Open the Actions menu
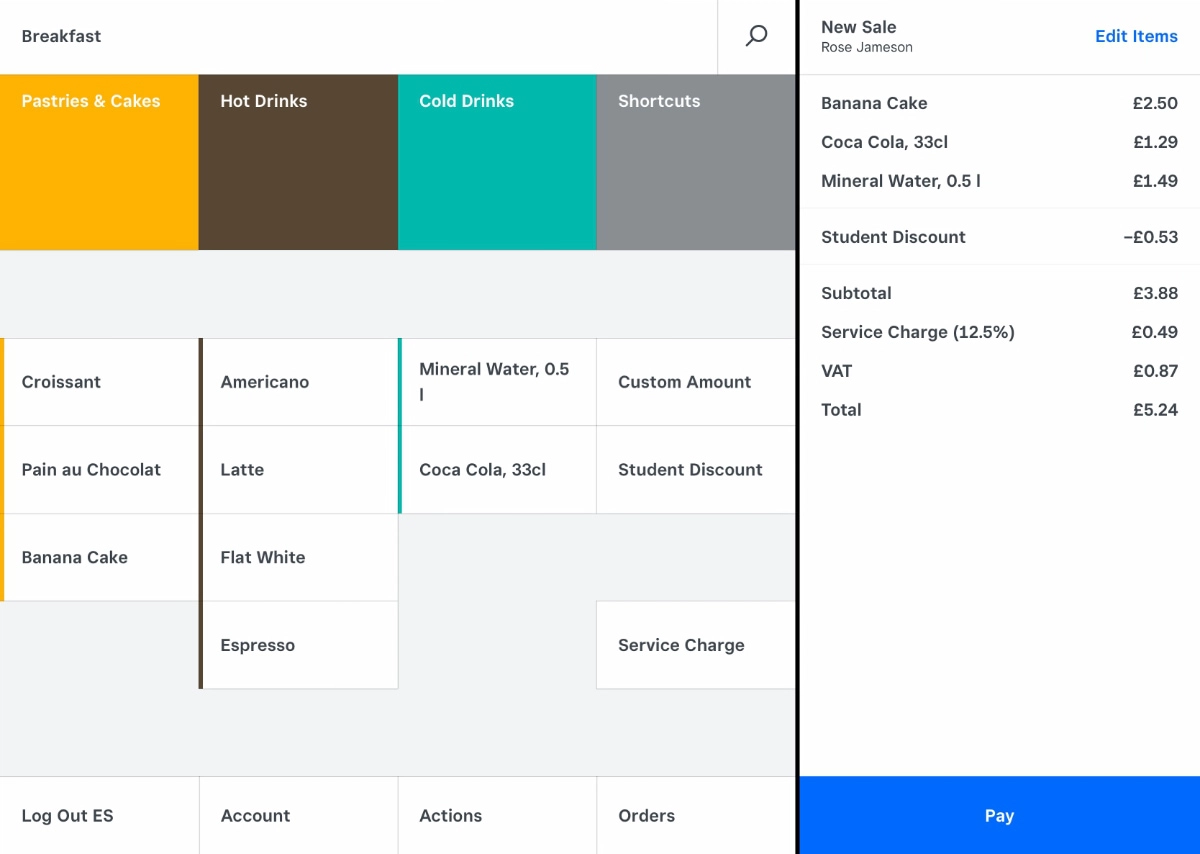The width and height of the screenshot is (1200, 854). 497,816
